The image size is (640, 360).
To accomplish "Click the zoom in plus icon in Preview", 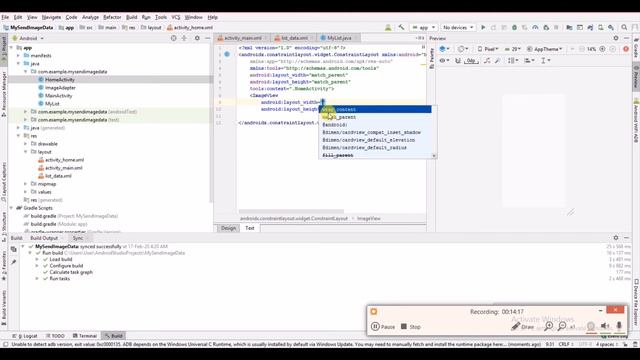I will click(x=602, y=49).
